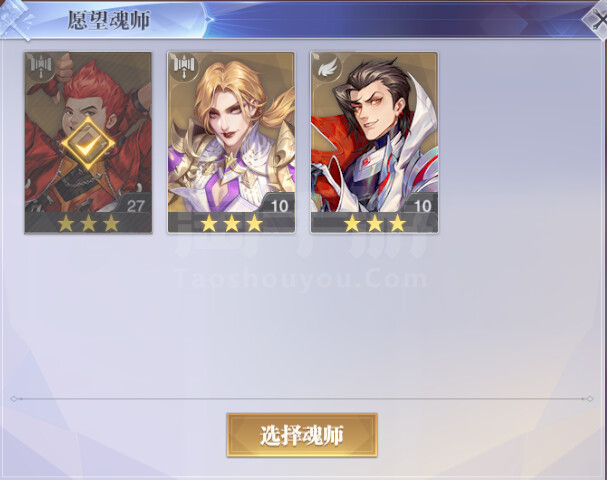607x480 pixels.
Task: Select the blonde-haired soul master card
Action: click(x=231, y=143)
